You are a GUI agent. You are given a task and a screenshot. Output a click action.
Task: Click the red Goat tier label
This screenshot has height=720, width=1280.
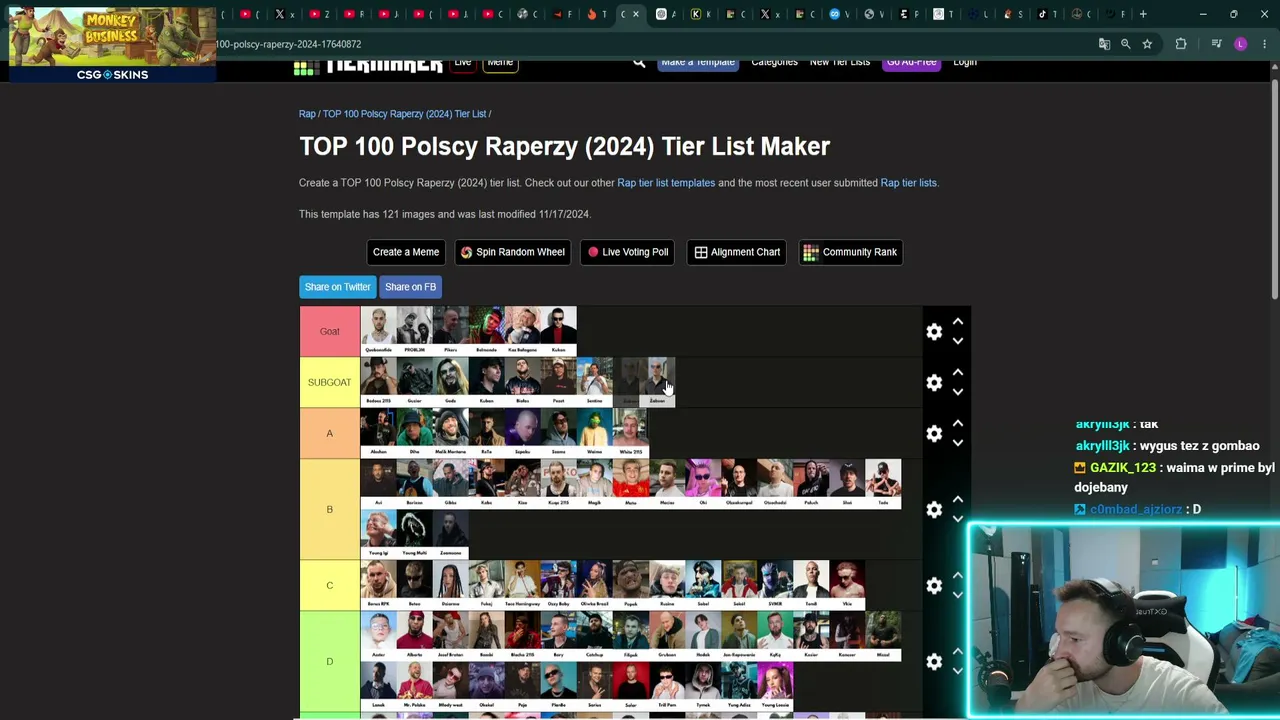[330, 332]
